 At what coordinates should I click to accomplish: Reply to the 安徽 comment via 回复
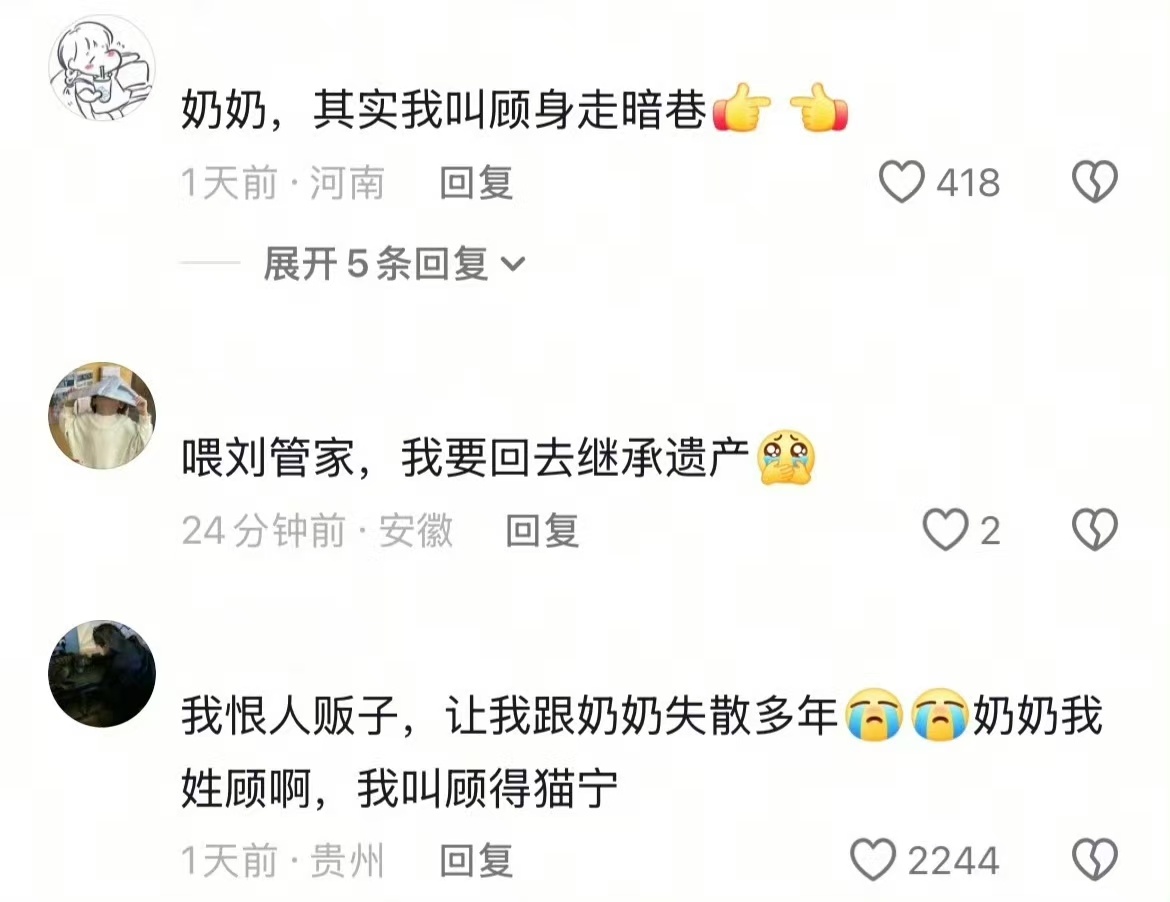coord(542,530)
